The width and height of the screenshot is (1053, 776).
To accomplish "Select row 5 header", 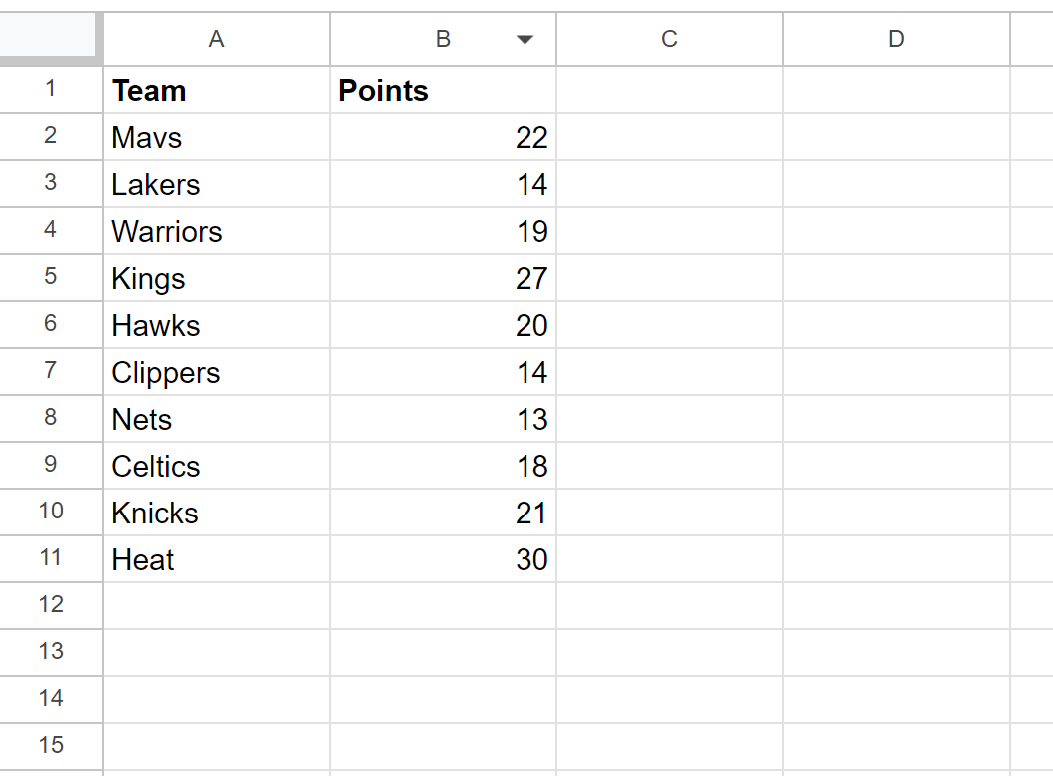I will click(51, 277).
